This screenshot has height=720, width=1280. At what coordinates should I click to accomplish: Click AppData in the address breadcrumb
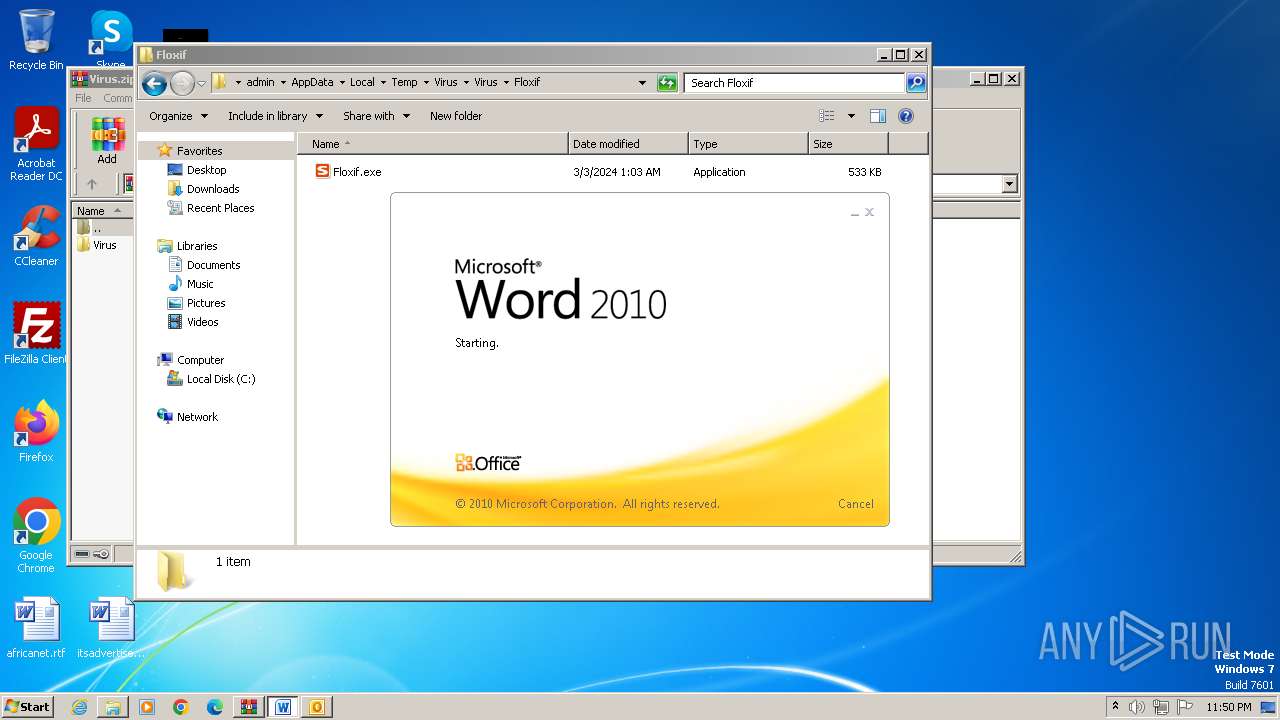(312, 82)
